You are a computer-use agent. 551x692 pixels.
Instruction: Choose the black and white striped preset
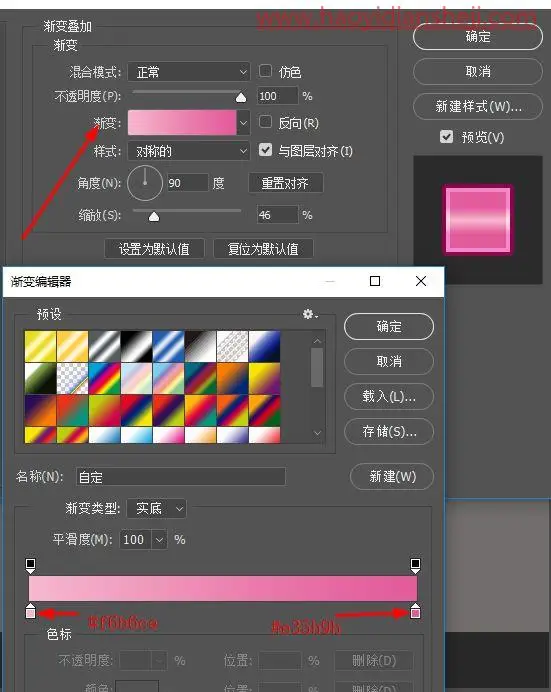[136, 346]
